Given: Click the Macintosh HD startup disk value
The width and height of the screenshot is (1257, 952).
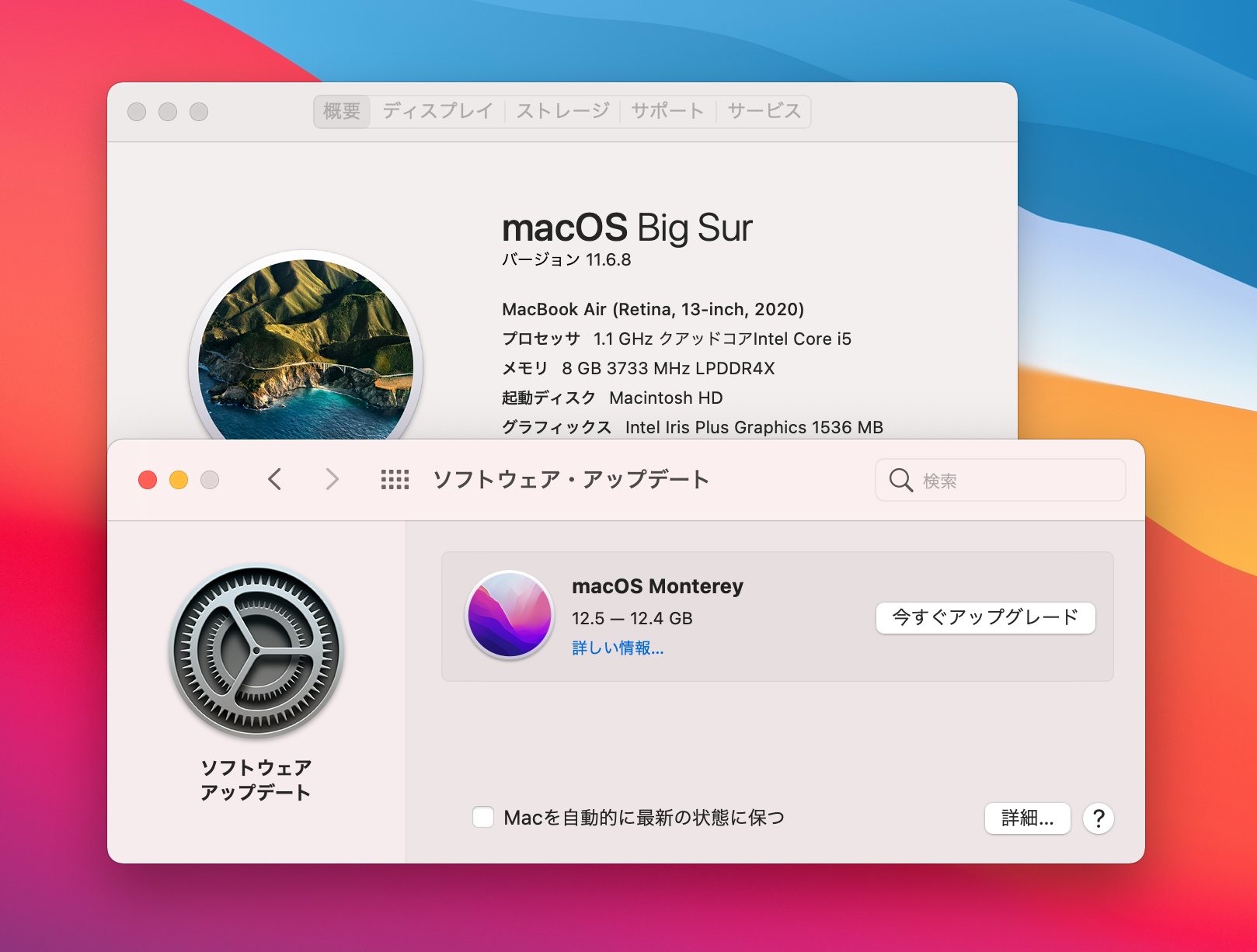Looking at the screenshot, I should [666, 398].
